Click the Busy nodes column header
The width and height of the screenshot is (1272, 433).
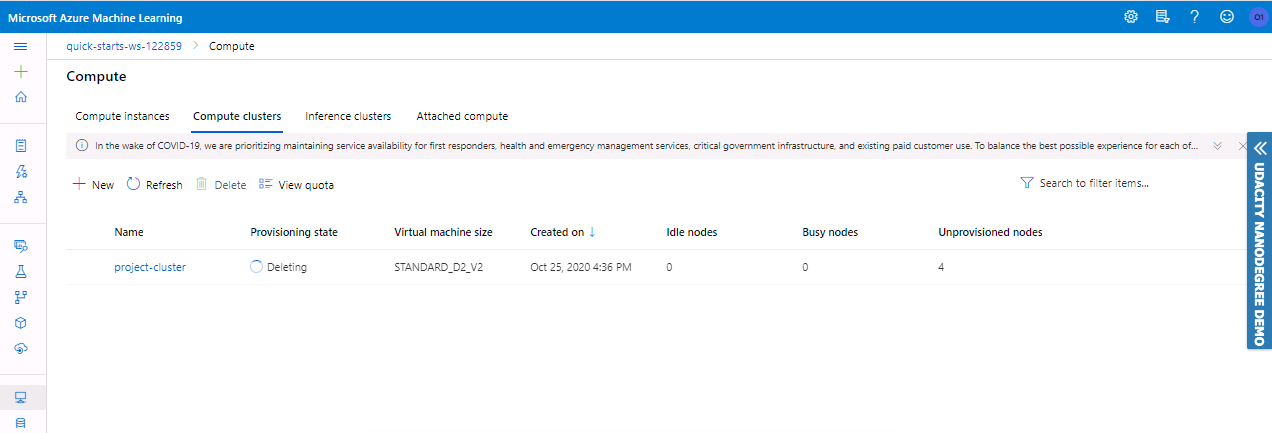tap(830, 232)
